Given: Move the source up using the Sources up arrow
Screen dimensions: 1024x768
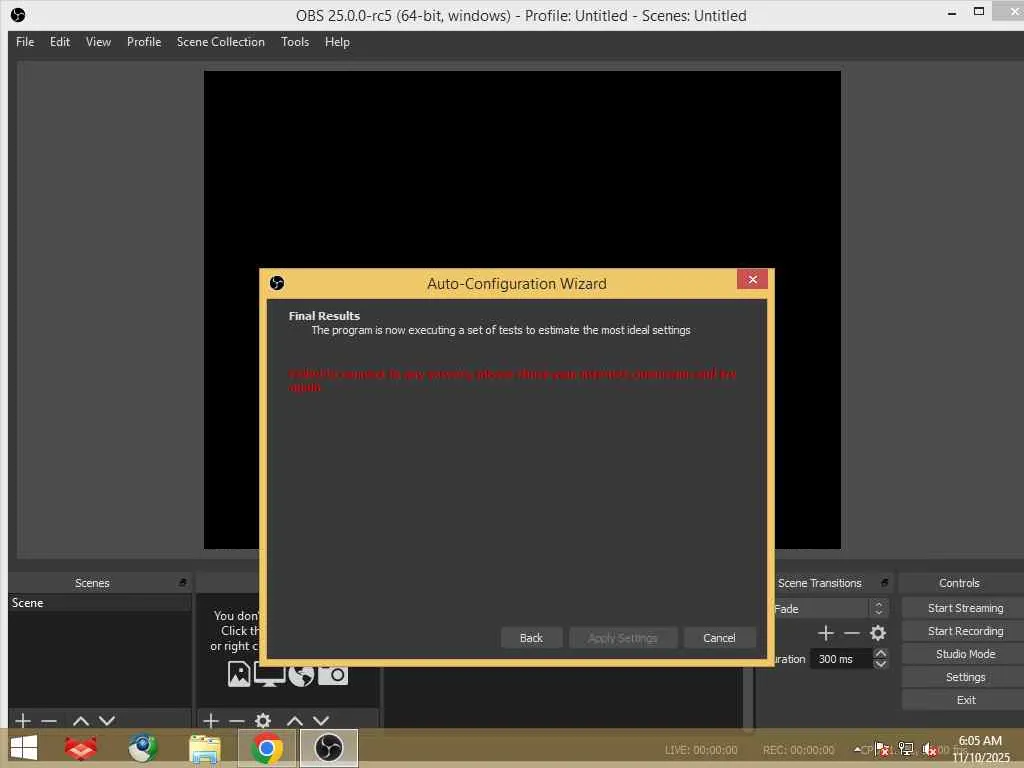Looking at the screenshot, I should click(x=295, y=721).
